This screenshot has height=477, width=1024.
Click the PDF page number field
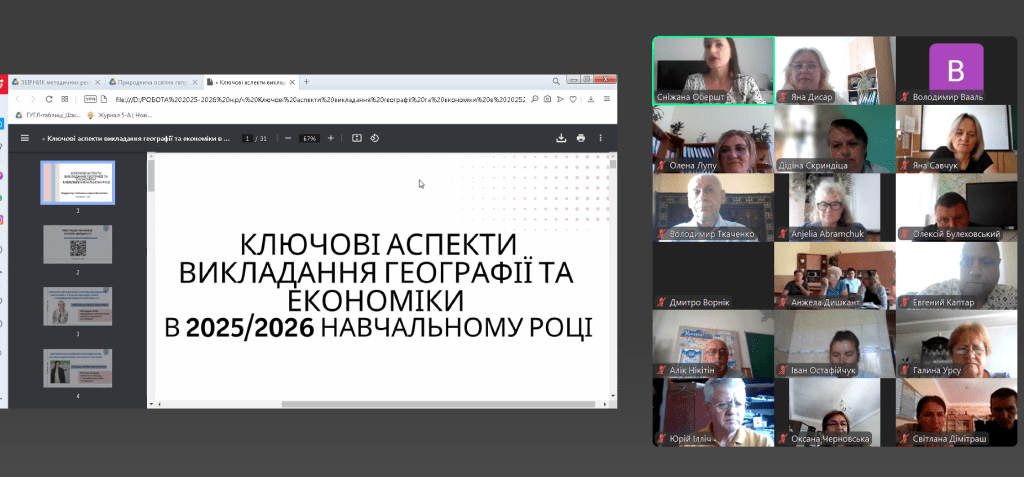[247, 138]
